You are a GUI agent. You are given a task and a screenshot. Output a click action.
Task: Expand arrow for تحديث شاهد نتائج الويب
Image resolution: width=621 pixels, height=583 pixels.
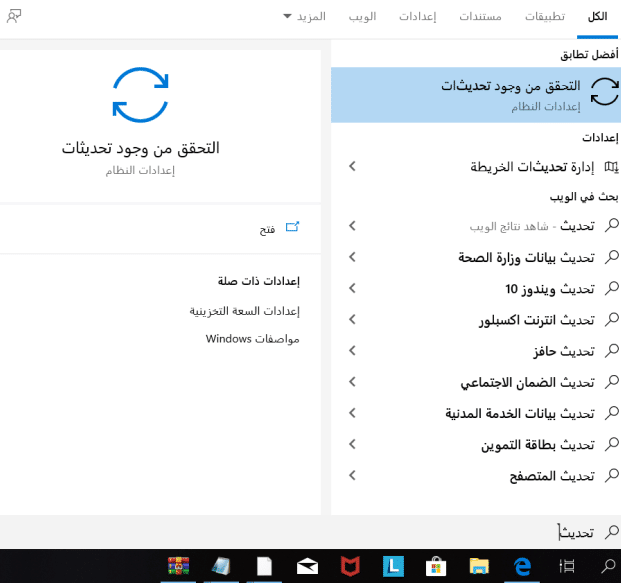[x=352, y=226]
